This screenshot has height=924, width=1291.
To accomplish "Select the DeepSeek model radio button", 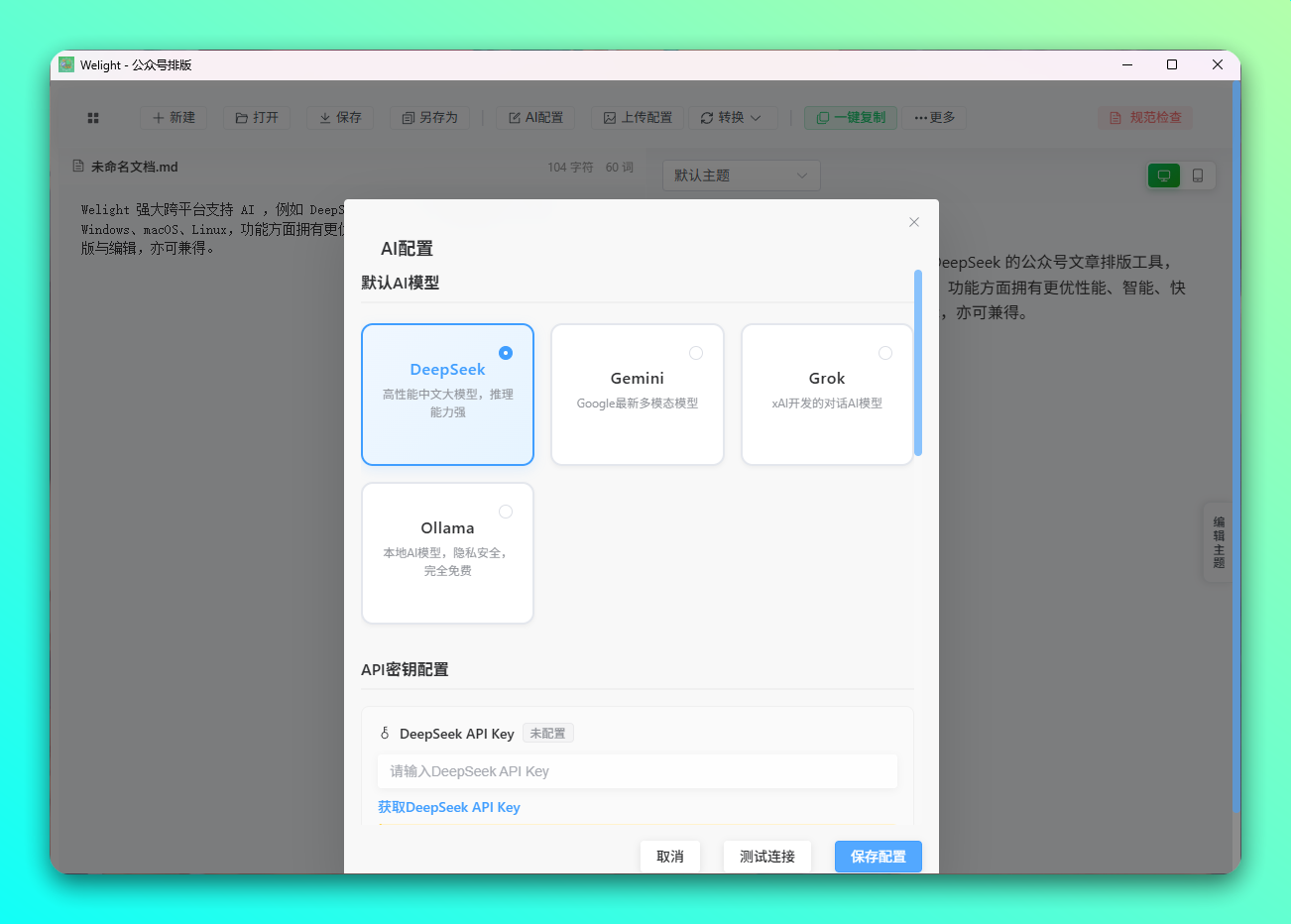I will (506, 353).
